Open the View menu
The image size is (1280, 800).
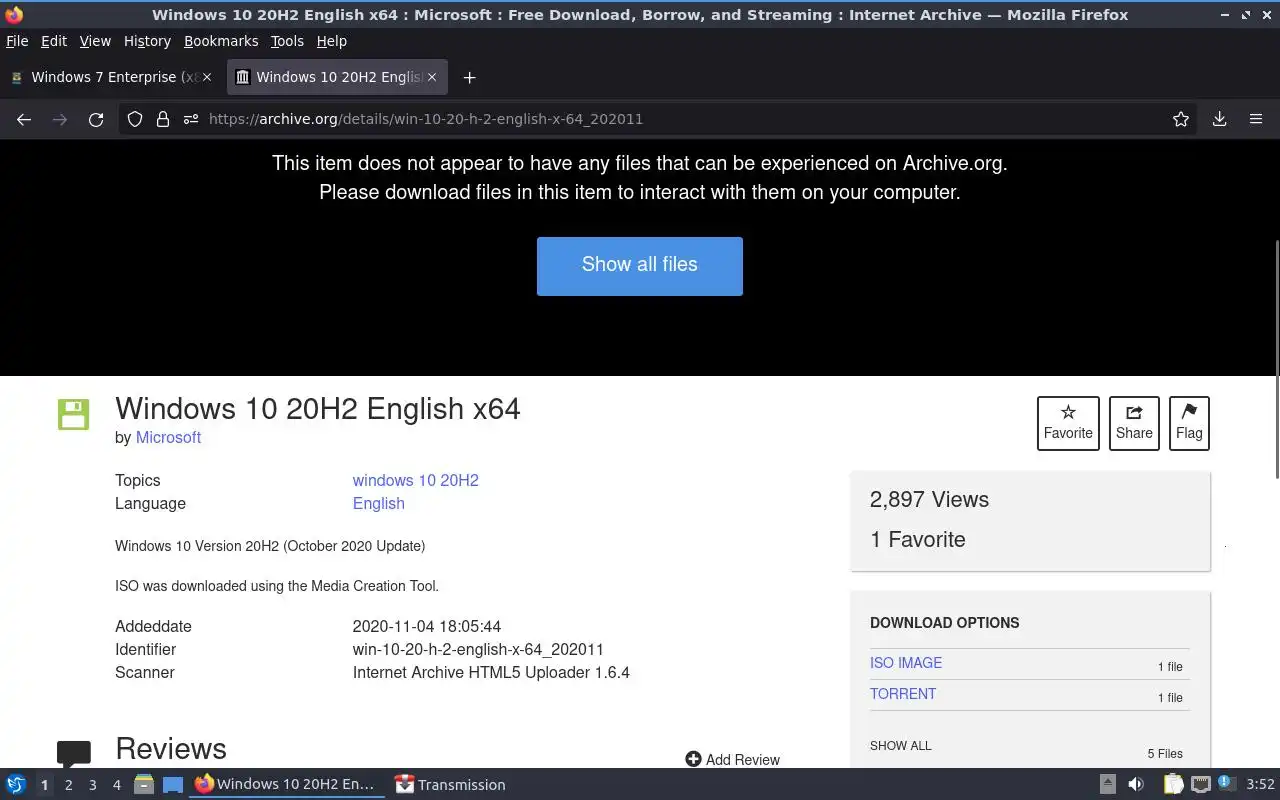click(95, 41)
